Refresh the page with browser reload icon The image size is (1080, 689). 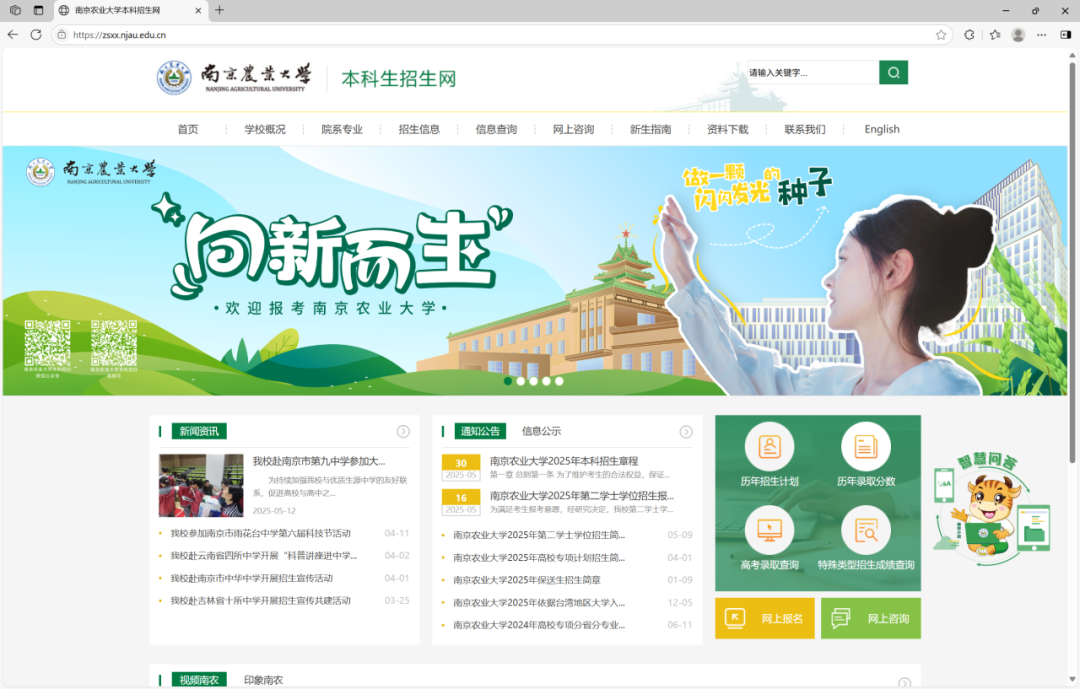pos(36,34)
